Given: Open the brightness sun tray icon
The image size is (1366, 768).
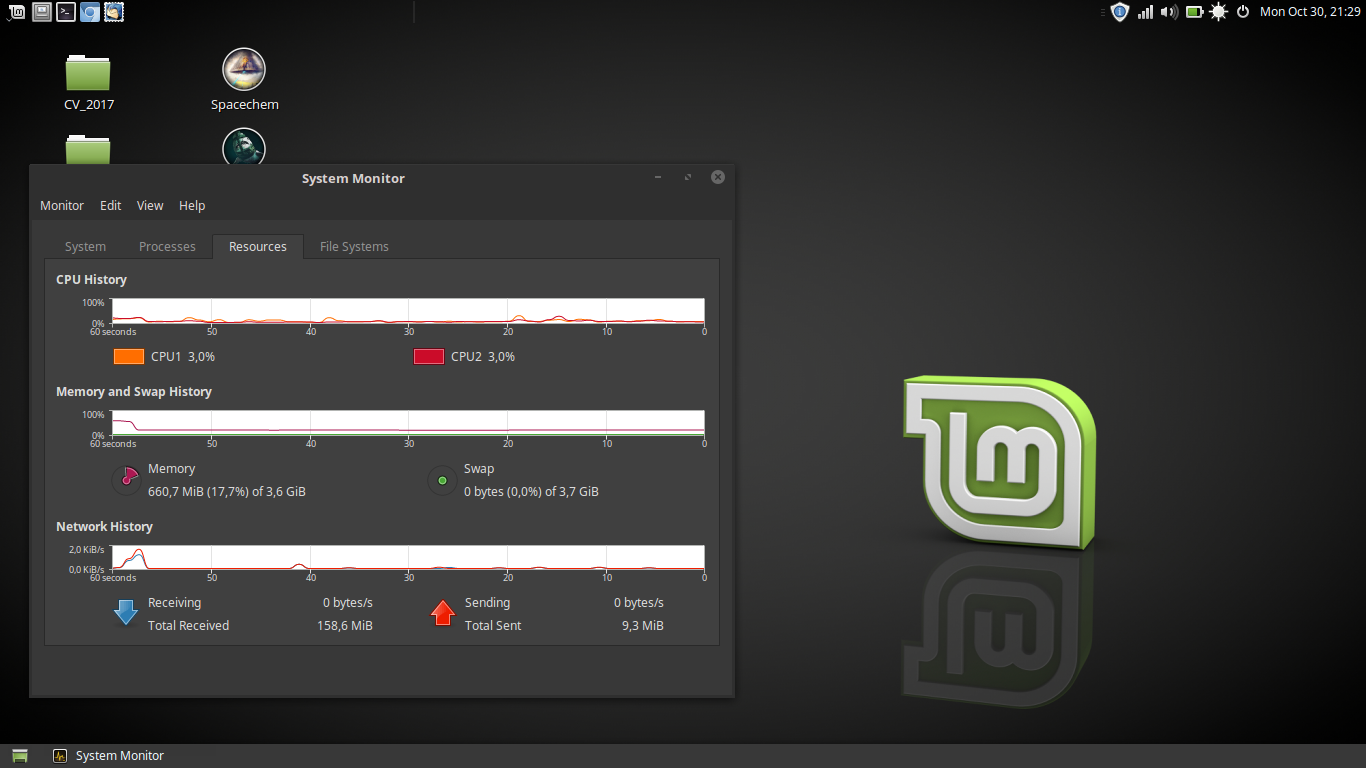Looking at the screenshot, I should 1218,12.
